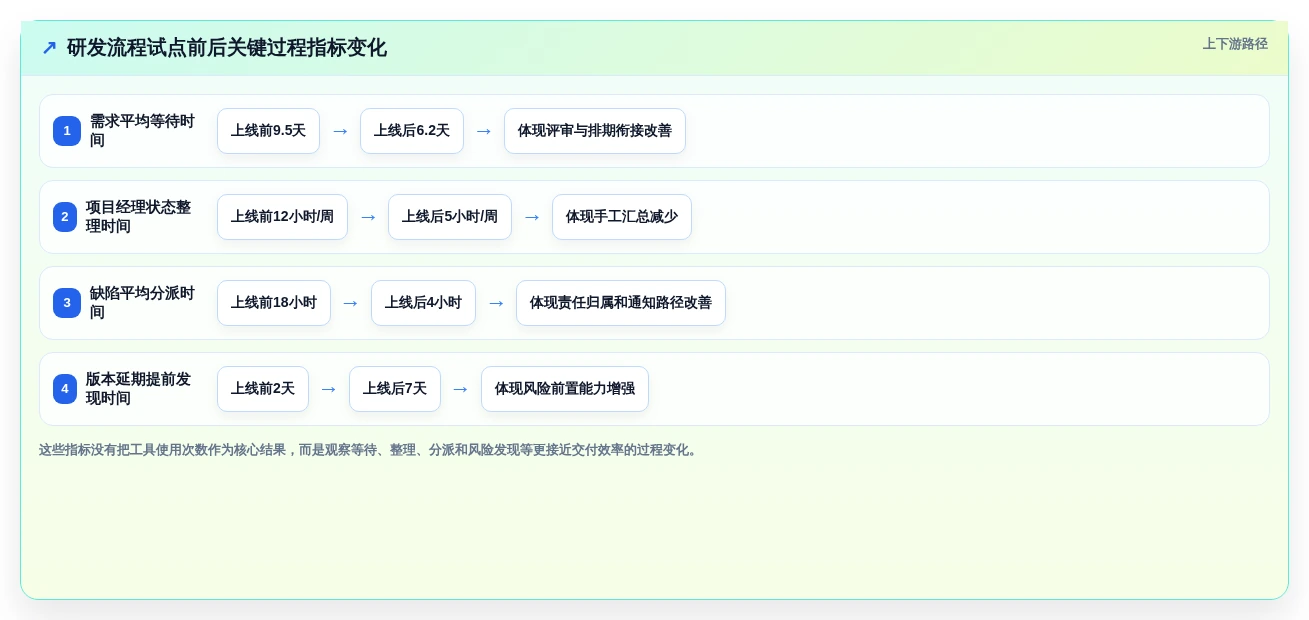The height and width of the screenshot is (620, 1309).
Task: Click the 上下游路径 label in the header
Action: (x=1235, y=44)
